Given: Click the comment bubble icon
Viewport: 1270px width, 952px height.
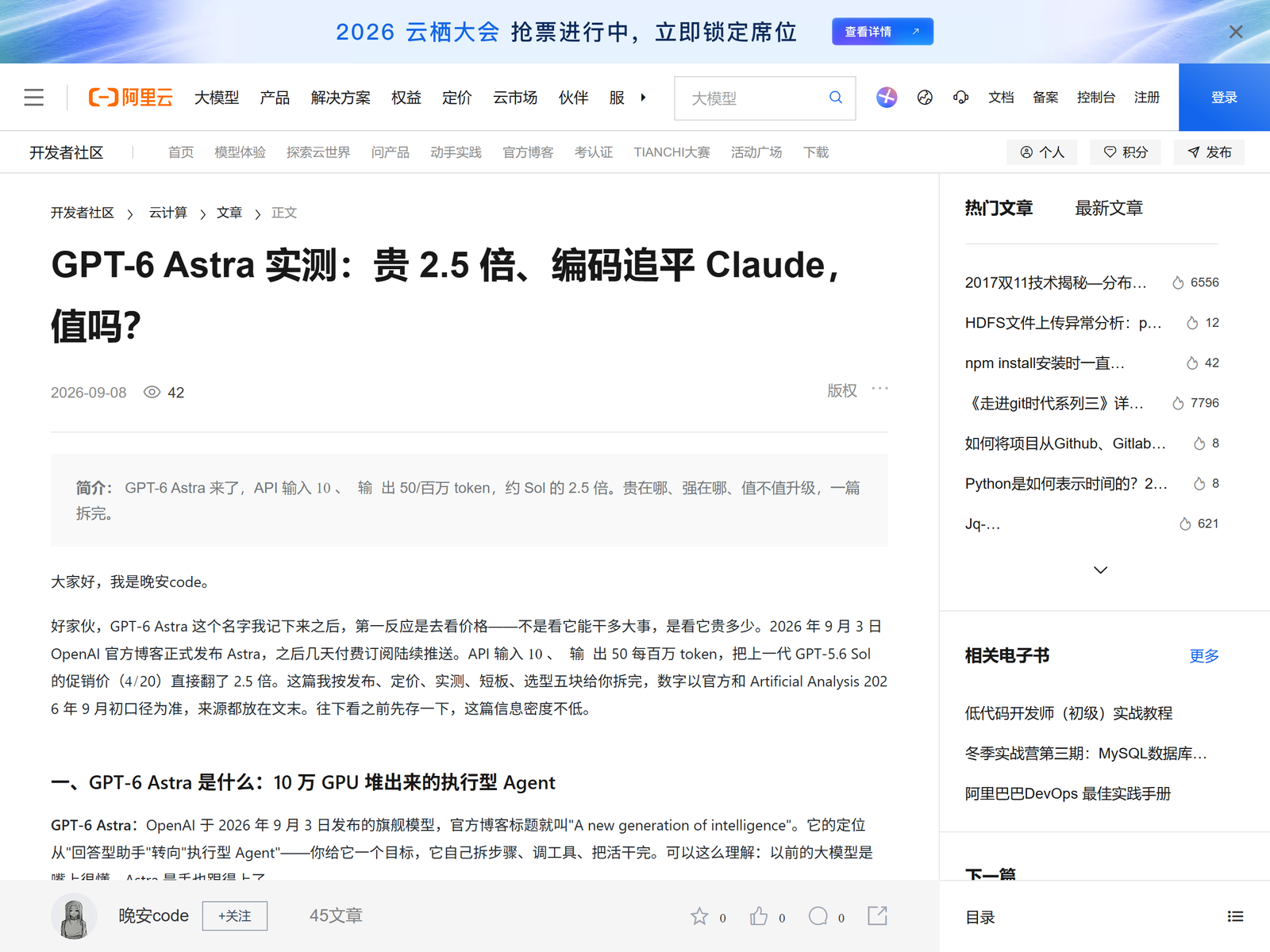Looking at the screenshot, I should [x=818, y=916].
